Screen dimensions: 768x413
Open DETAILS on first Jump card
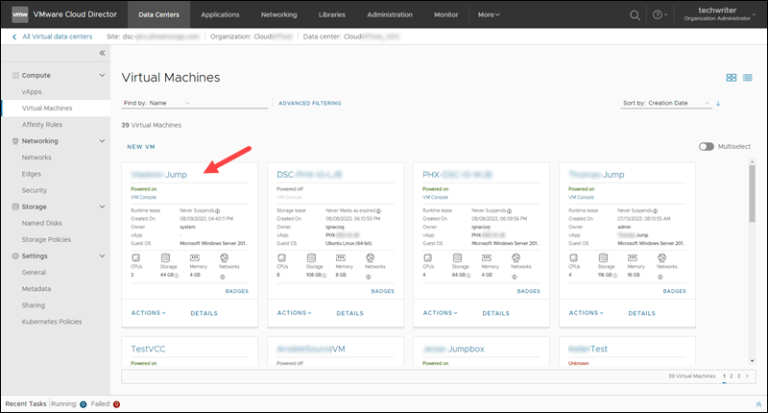point(204,313)
